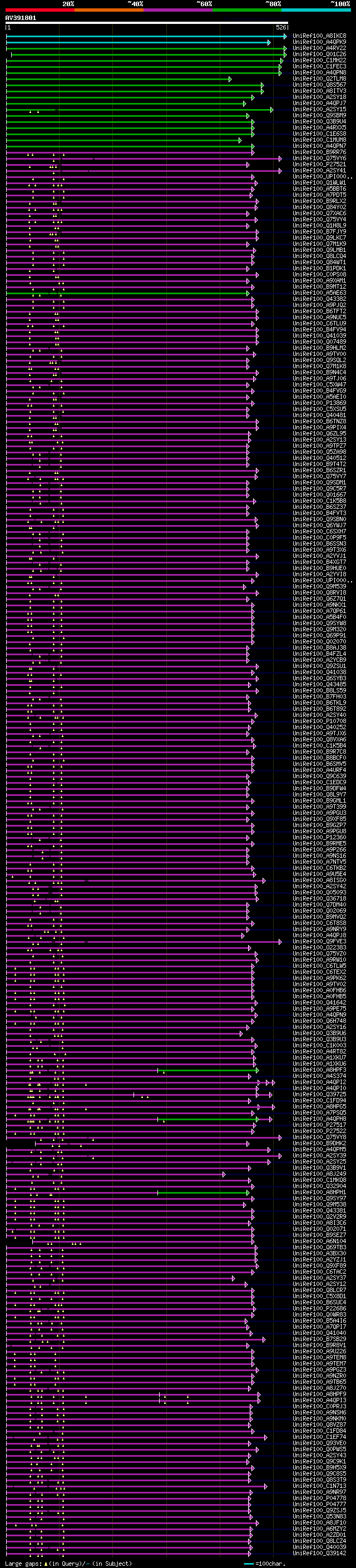
Task: Select label UniRef100_A4QPH8
Action: click(319, 1119)
